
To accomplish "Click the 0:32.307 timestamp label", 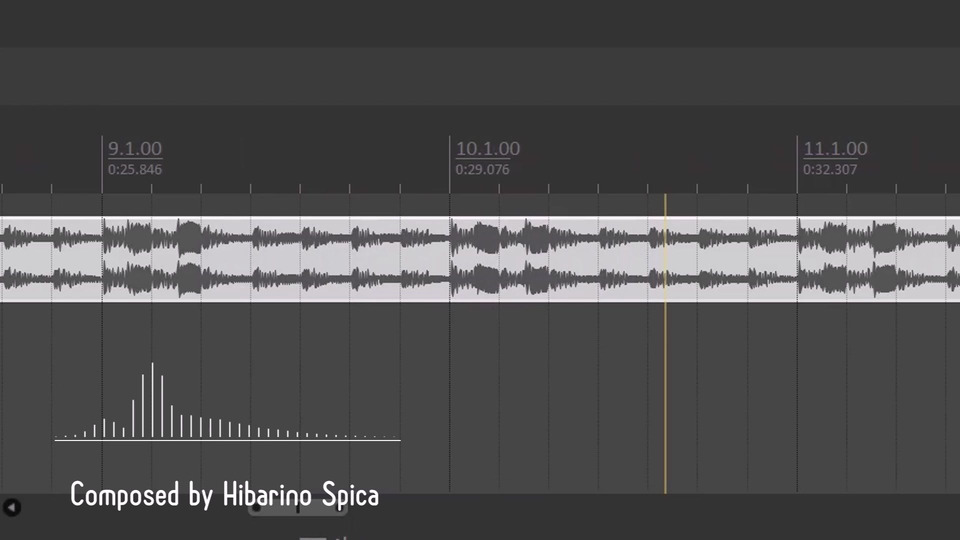I will coord(830,170).
